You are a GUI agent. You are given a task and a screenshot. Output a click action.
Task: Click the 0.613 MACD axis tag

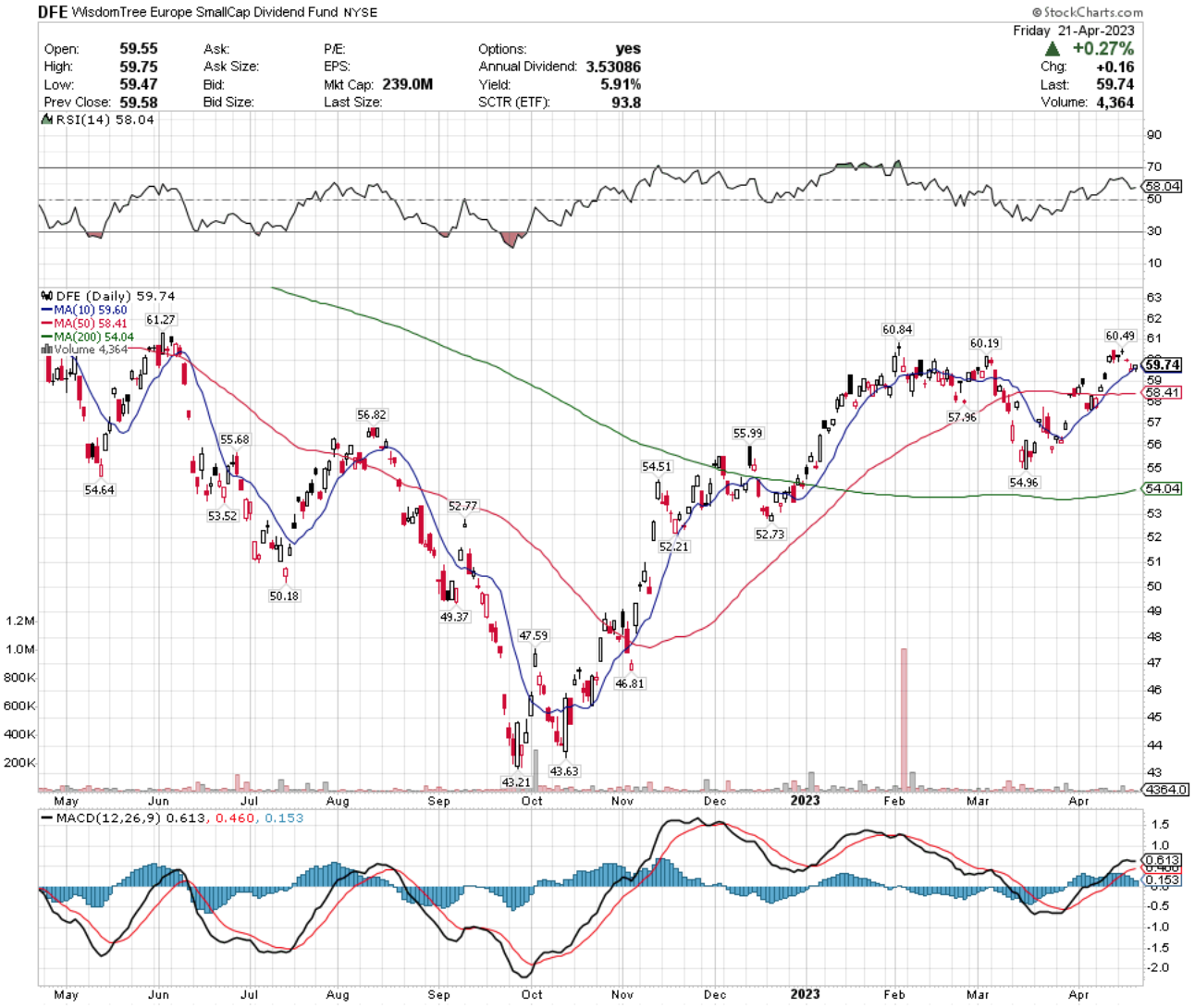pyautogui.click(x=1163, y=859)
